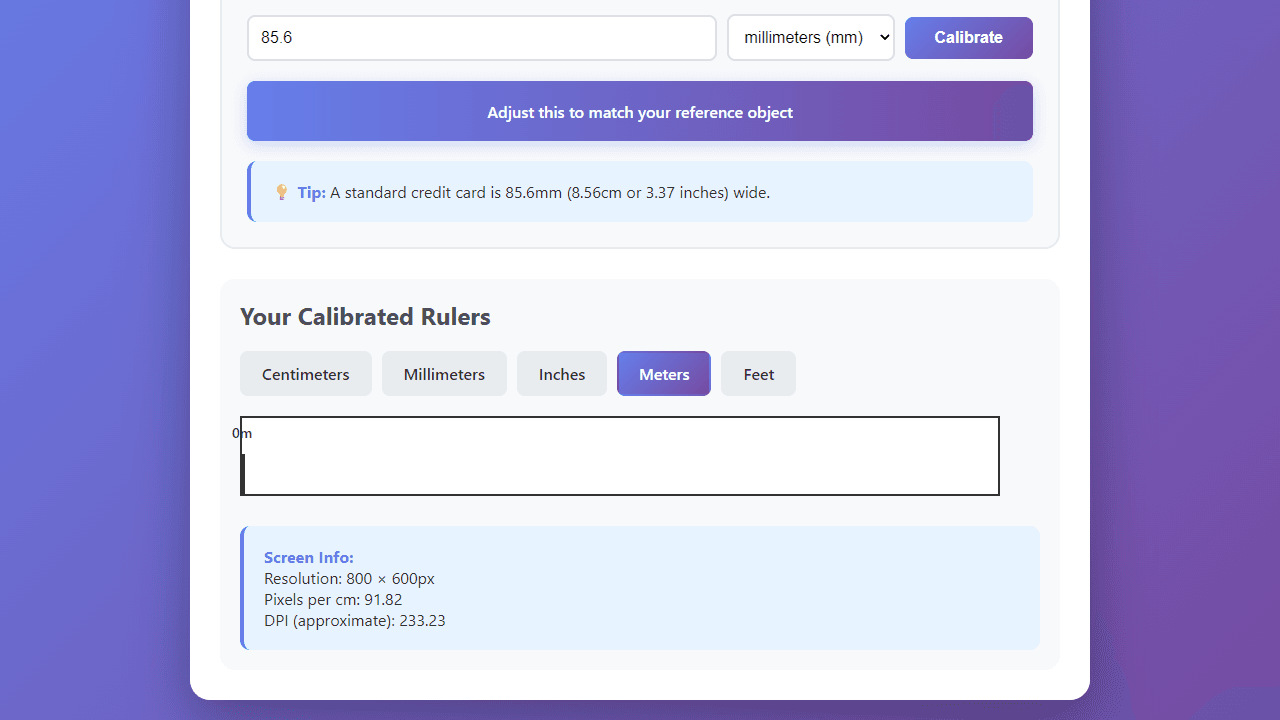Click the lightbulb tip icon
The image size is (1280, 720).
(282, 192)
